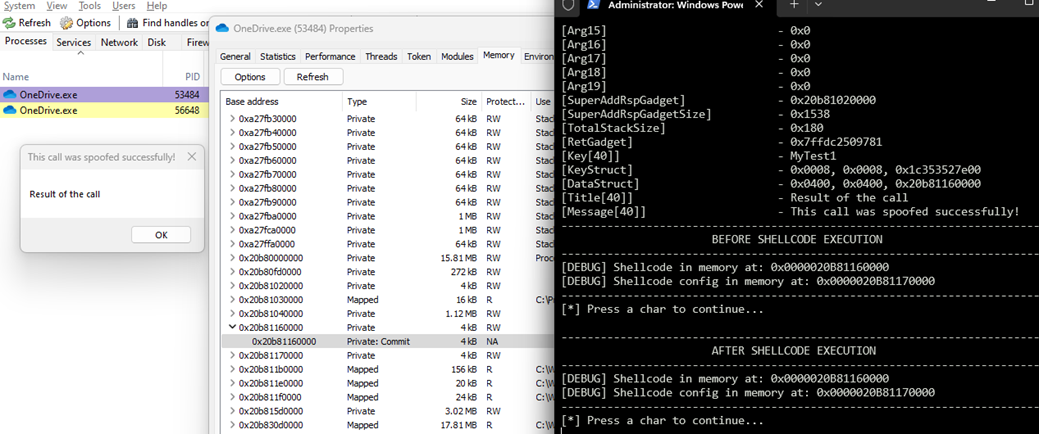Select Private: Commit sub-row 0x20b81160000
The width and height of the screenshot is (1039, 434).
coord(388,341)
